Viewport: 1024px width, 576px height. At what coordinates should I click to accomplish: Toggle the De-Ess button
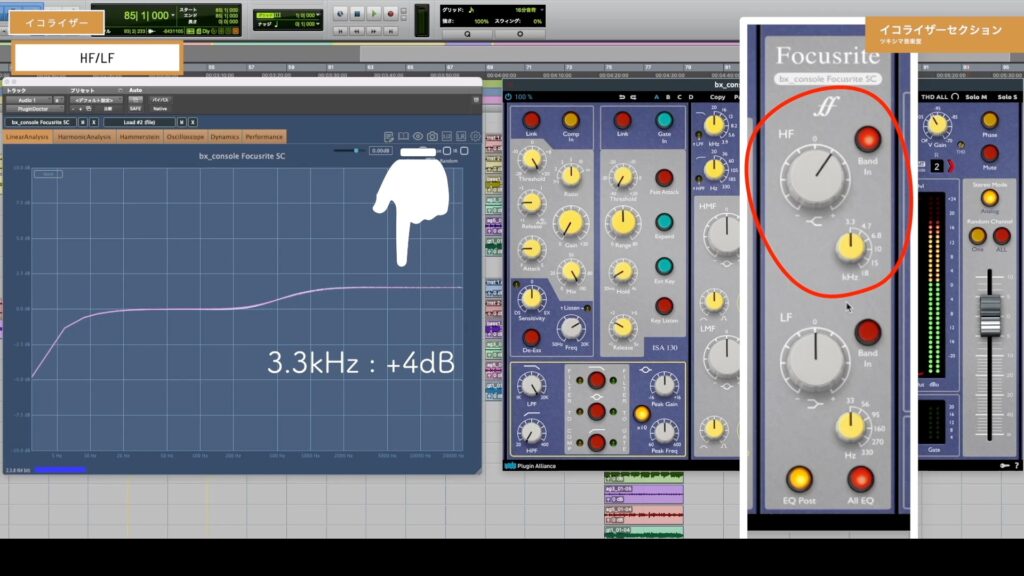pyautogui.click(x=532, y=338)
